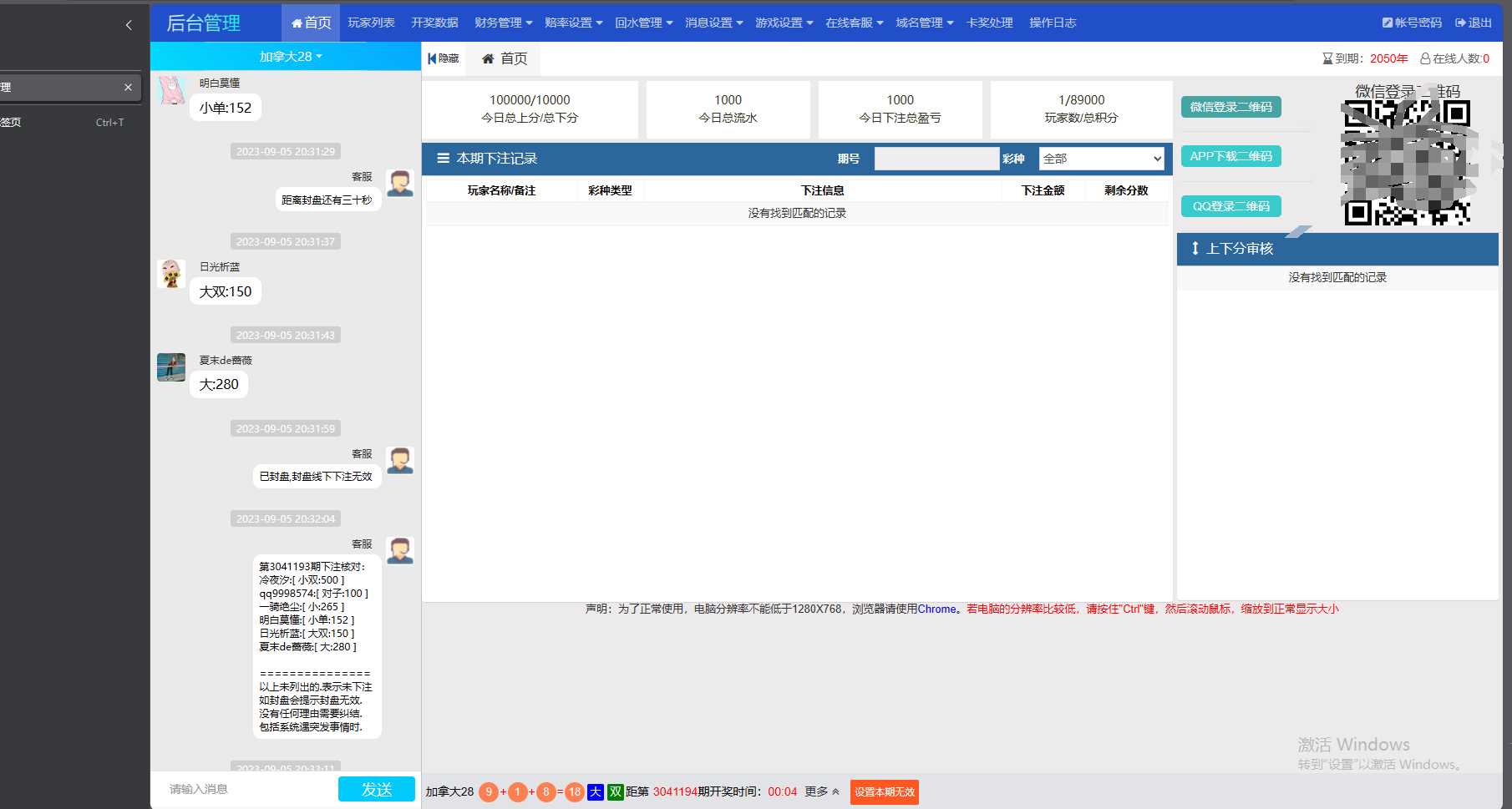Open the 彩种 dropdown showing 全部
Viewport: 1512px width, 809px height.
[1100, 158]
